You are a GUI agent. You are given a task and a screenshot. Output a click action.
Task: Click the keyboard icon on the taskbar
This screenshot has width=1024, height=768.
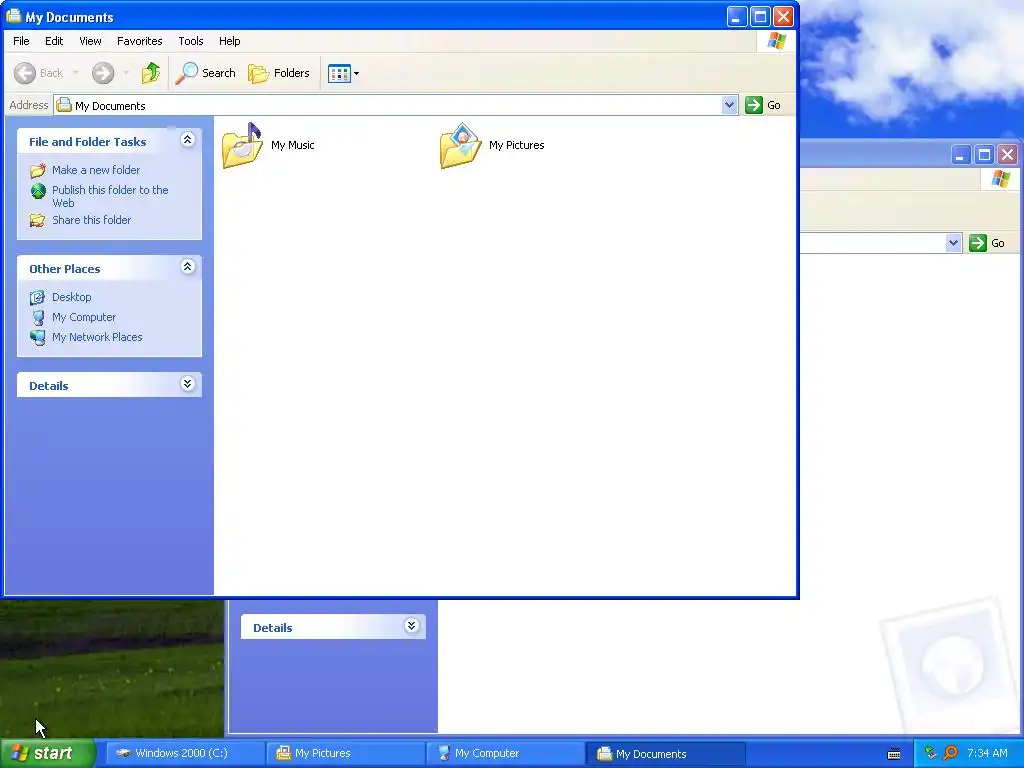tap(894, 754)
